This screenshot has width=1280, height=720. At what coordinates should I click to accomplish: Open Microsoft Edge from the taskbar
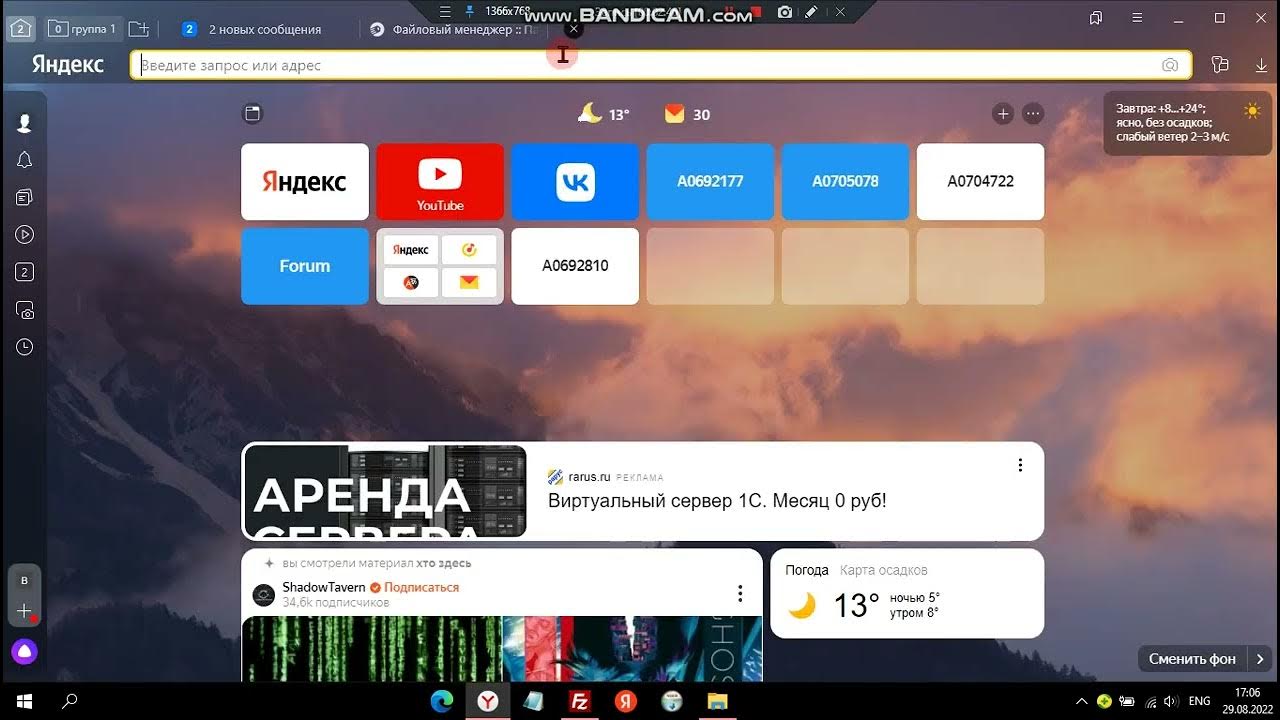[x=441, y=701]
